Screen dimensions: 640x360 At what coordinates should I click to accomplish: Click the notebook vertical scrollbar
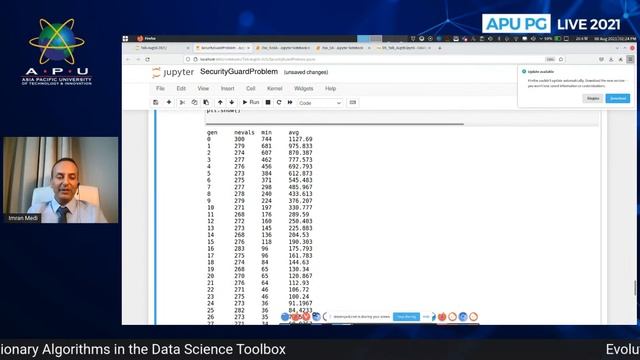point(635,288)
